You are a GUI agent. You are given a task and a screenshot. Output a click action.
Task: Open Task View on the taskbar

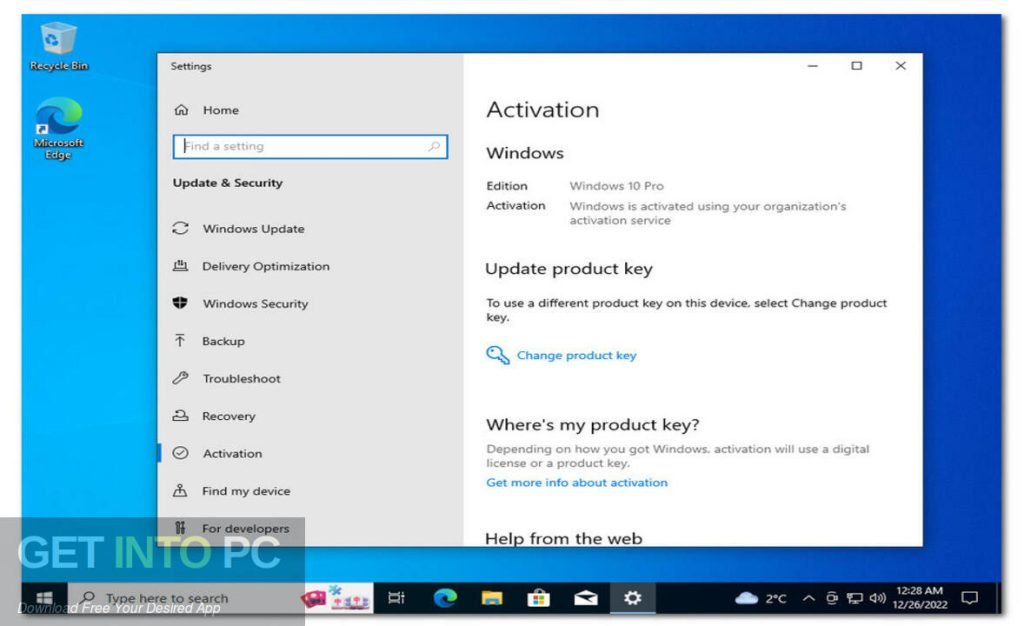click(396, 597)
